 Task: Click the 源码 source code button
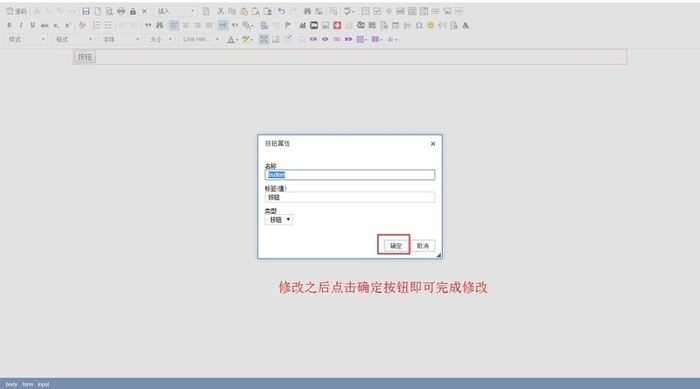(x=17, y=11)
